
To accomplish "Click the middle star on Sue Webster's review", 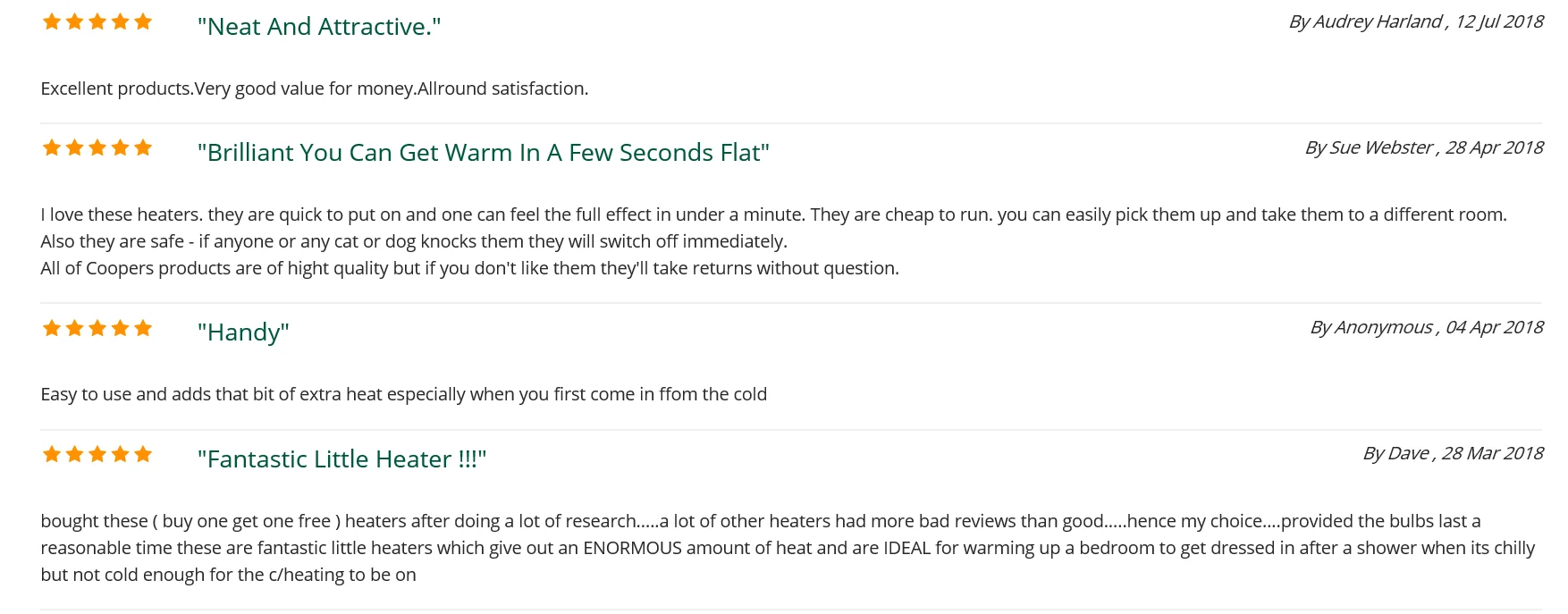I will pos(97,148).
